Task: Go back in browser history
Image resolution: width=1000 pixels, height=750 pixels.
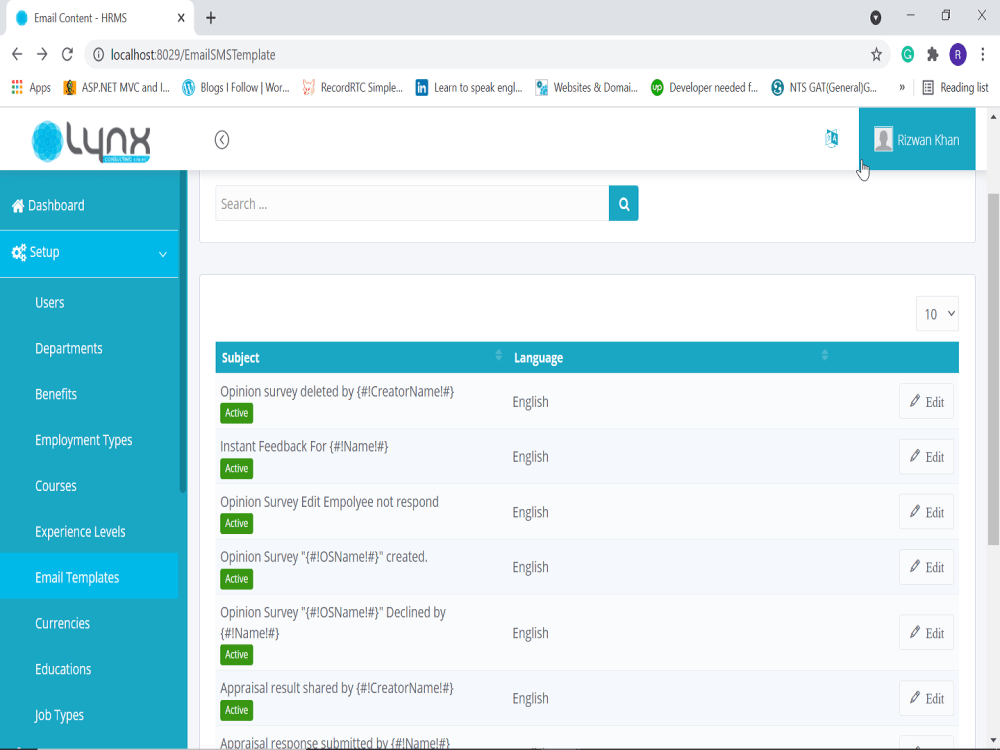Action: click(x=17, y=55)
